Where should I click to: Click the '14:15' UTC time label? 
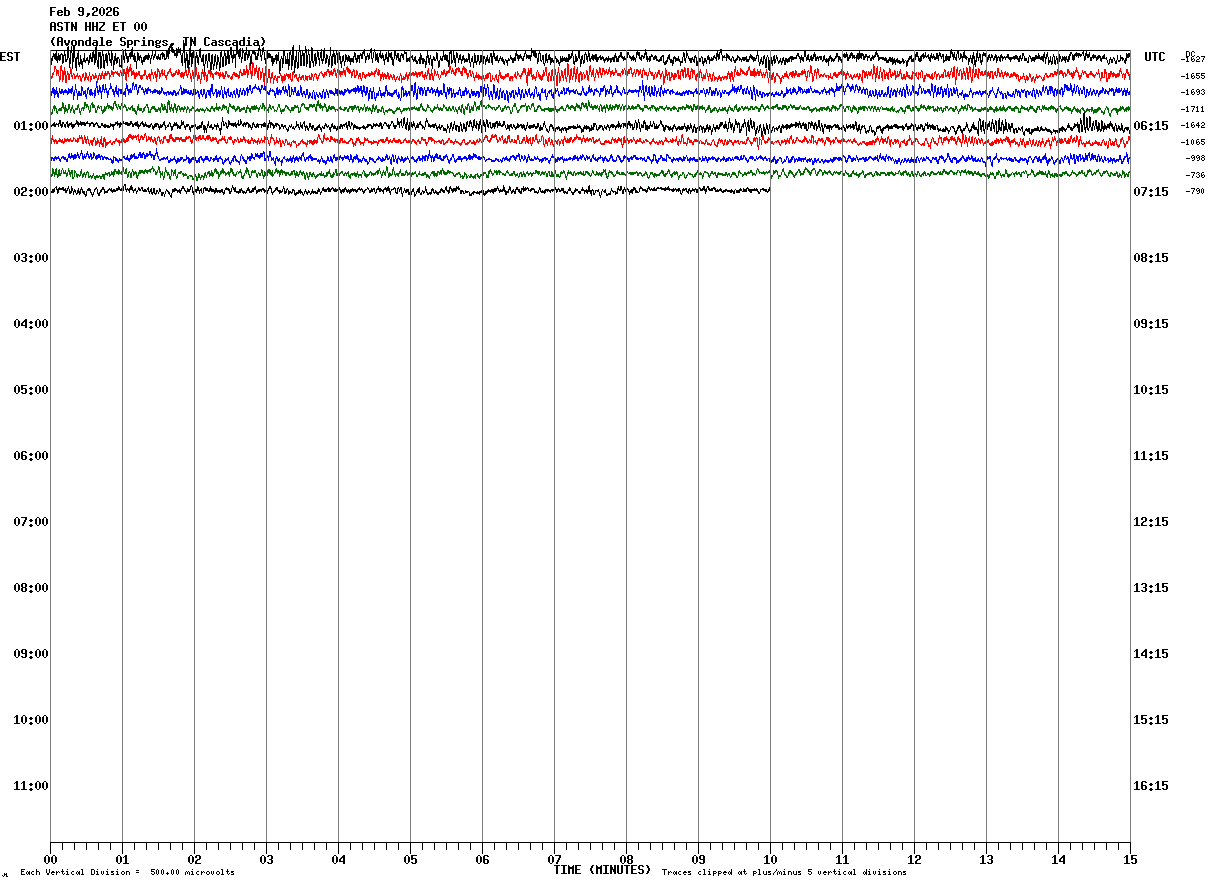pos(1151,654)
